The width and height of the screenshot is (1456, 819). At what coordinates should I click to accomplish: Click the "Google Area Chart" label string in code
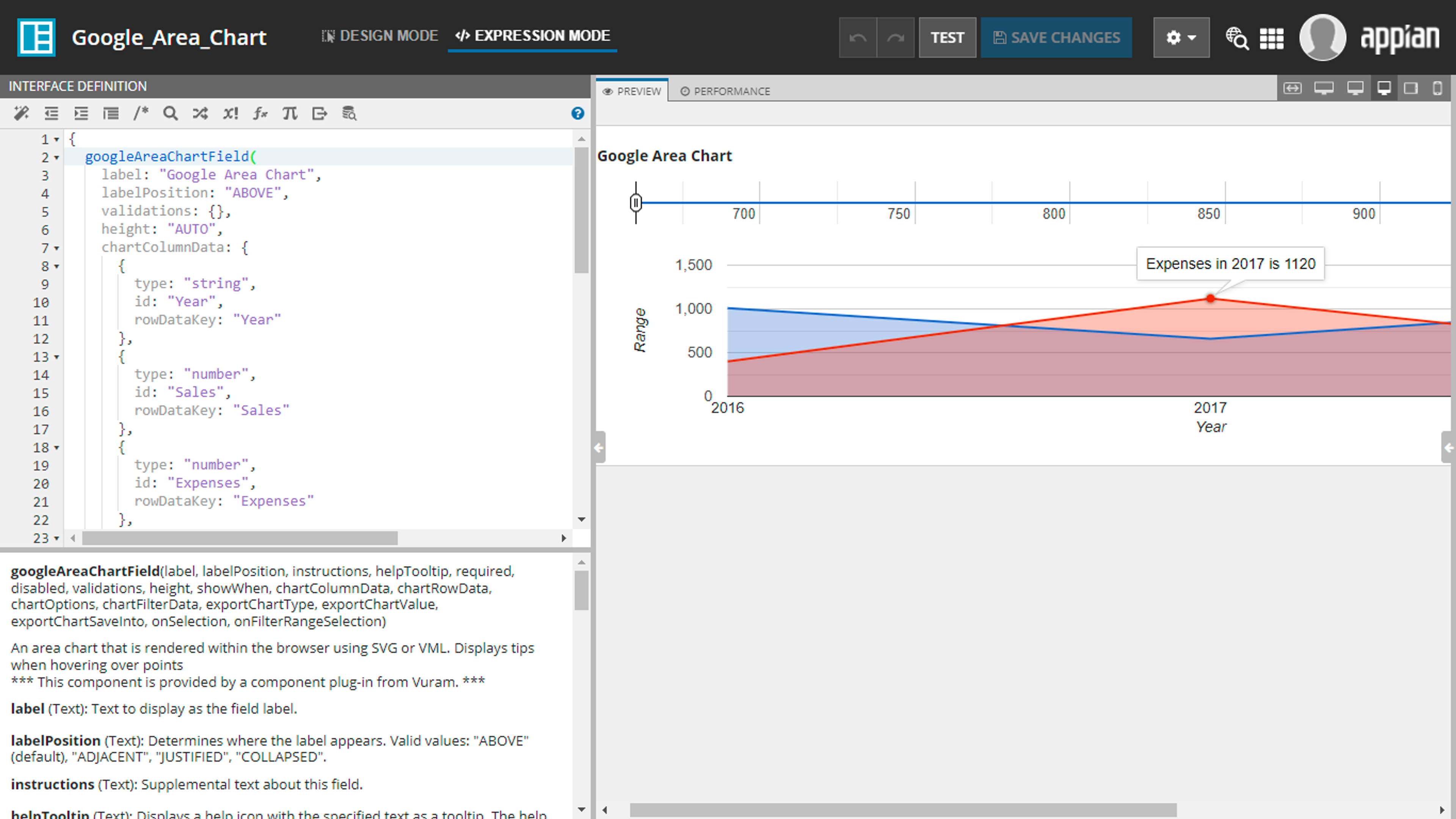coord(236,175)
